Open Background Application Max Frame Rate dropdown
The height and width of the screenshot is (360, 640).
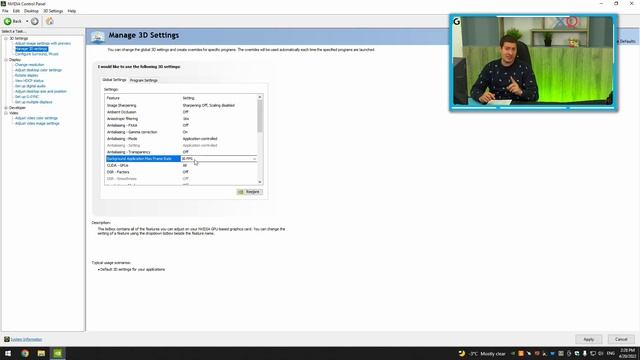click(219, 159)
